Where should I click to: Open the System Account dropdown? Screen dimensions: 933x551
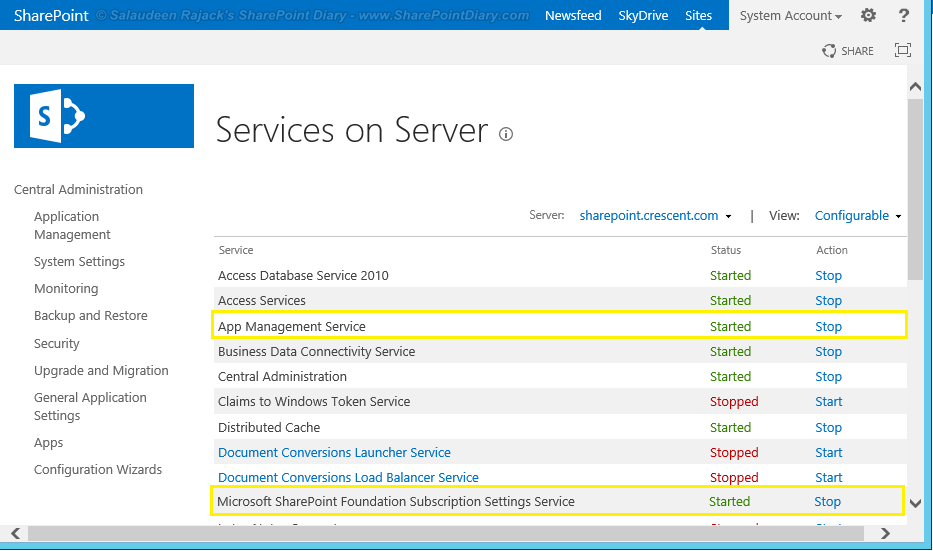(x=790, y=16)
